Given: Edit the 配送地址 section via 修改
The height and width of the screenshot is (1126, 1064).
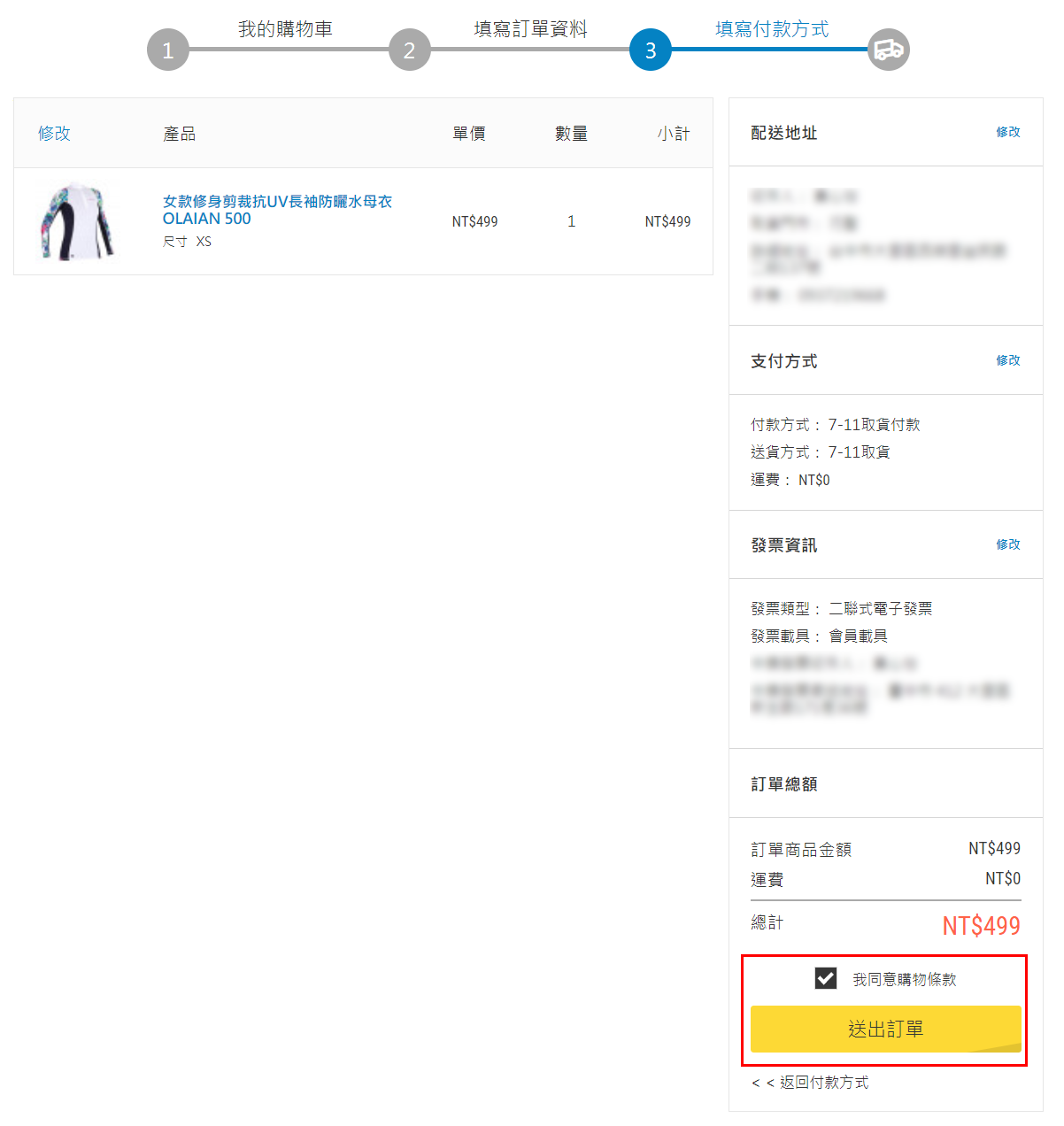Looking at the screenshot, I should point(1008,132).
